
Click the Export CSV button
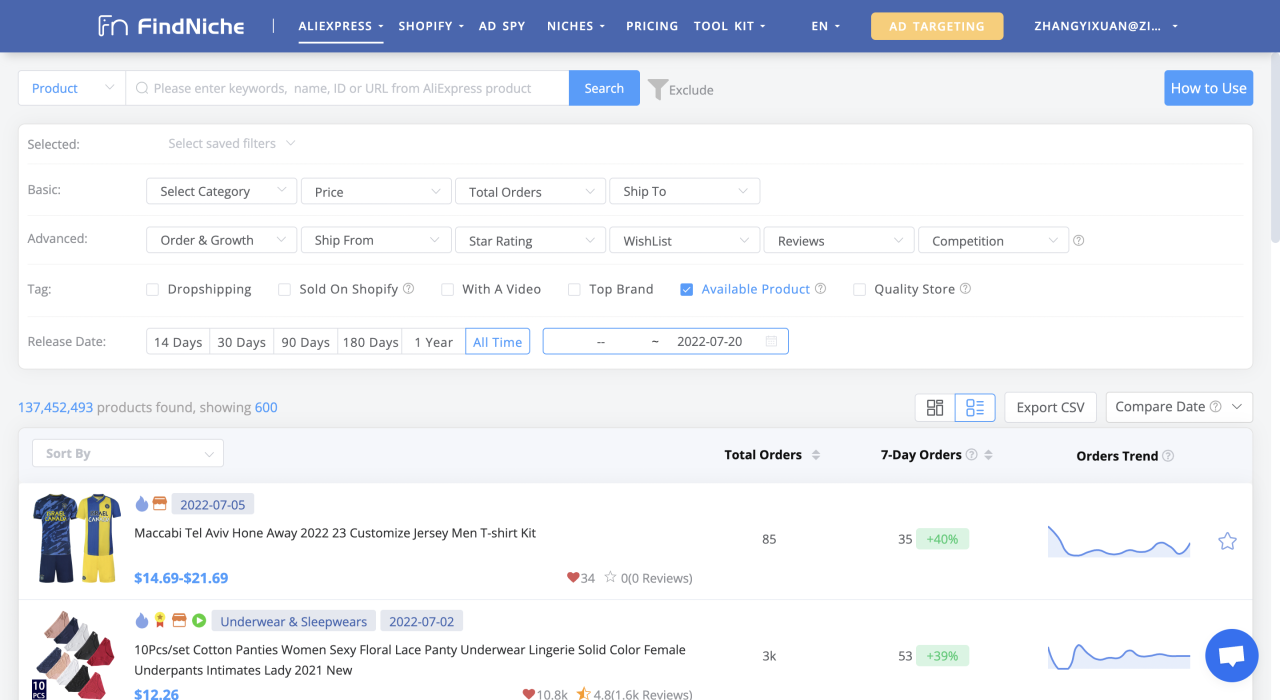[1050, 407]
